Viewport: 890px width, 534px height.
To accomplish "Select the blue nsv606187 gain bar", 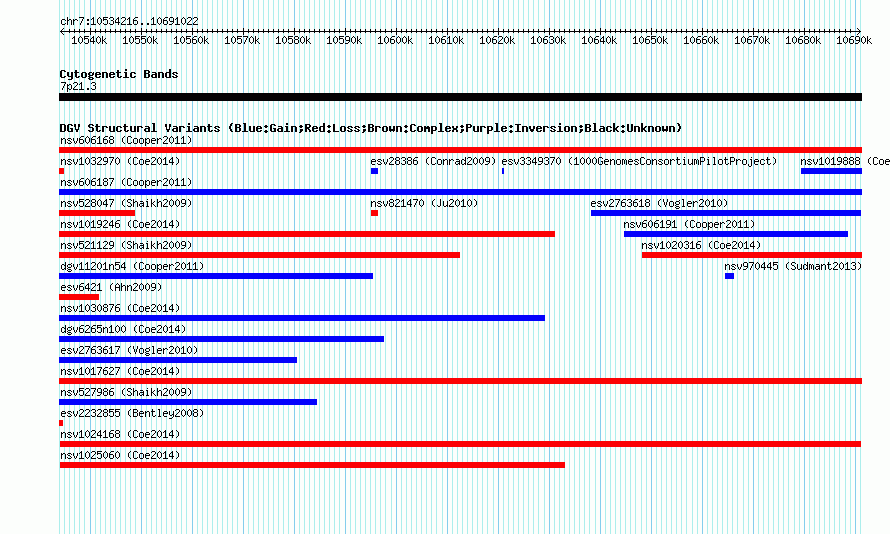I will click(x=460, y=192).
